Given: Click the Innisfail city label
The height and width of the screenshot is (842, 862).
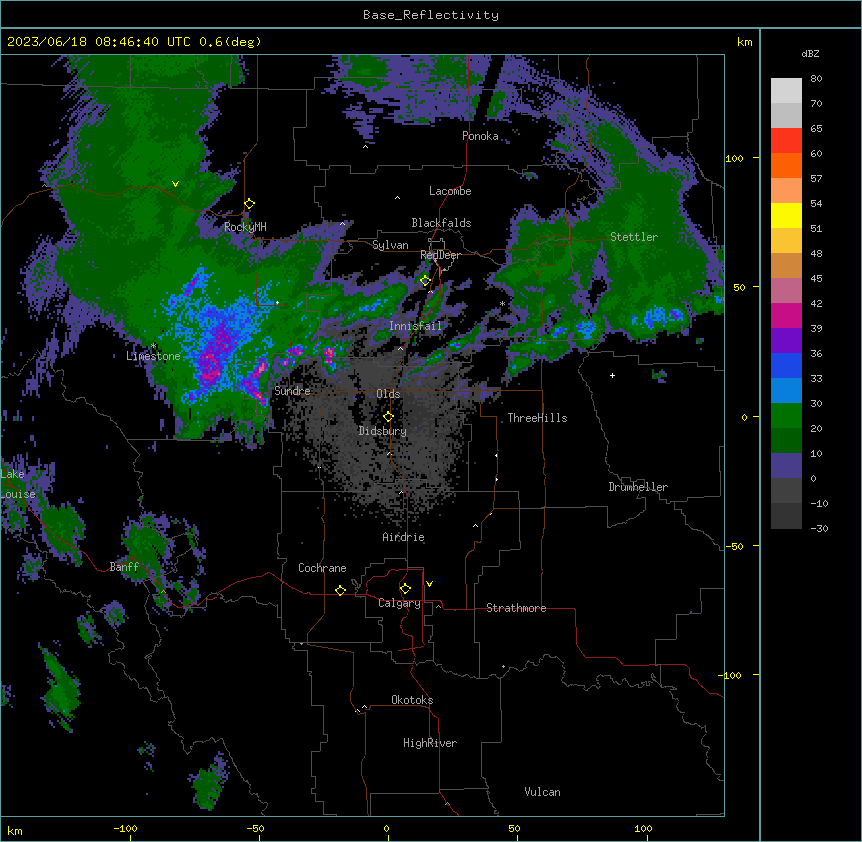Looking at the screenshot, I should [x=416, y=326].
